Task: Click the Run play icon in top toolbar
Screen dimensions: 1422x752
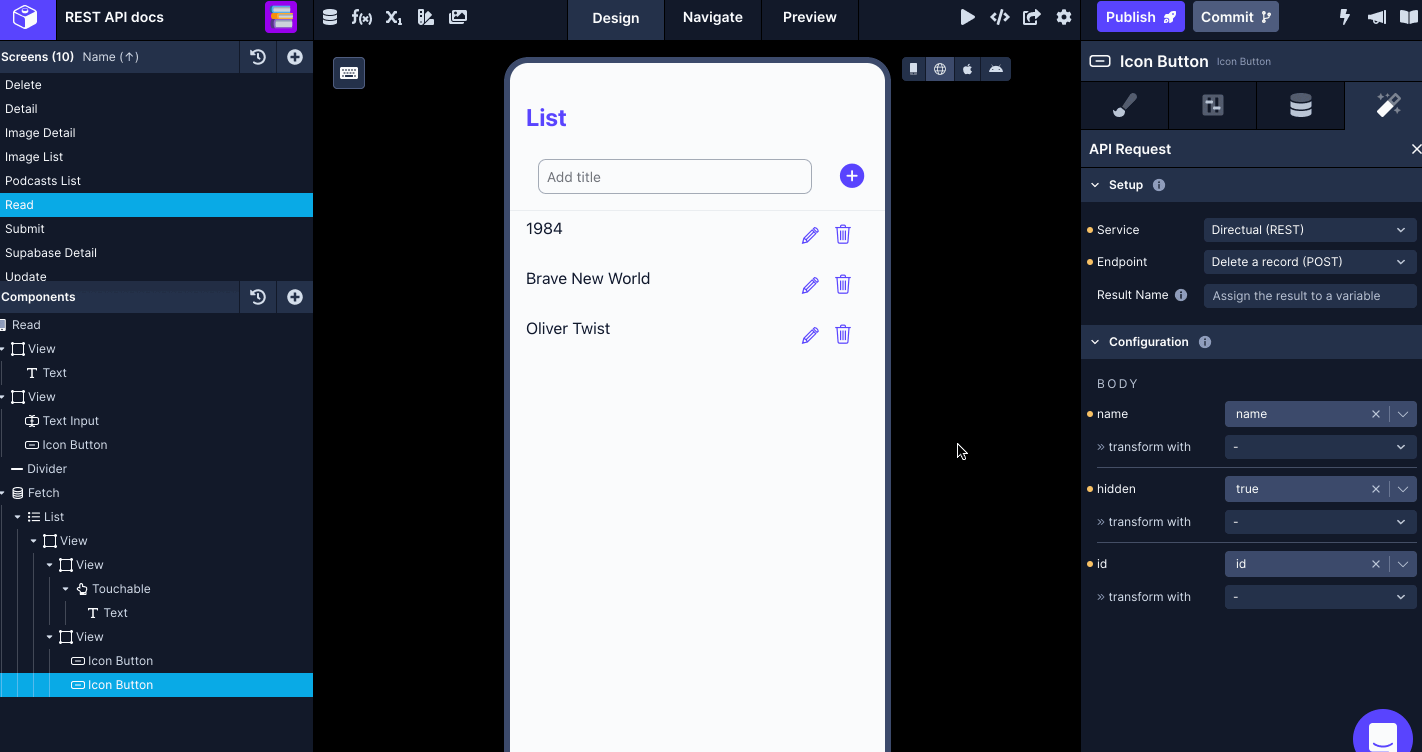Action: point(967,17)
